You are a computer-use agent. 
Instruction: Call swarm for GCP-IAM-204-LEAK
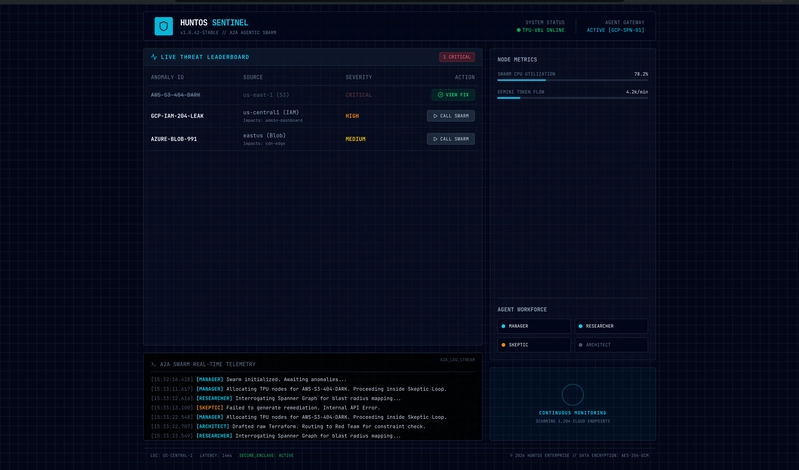pyautogui.click(x=450, y=116)
